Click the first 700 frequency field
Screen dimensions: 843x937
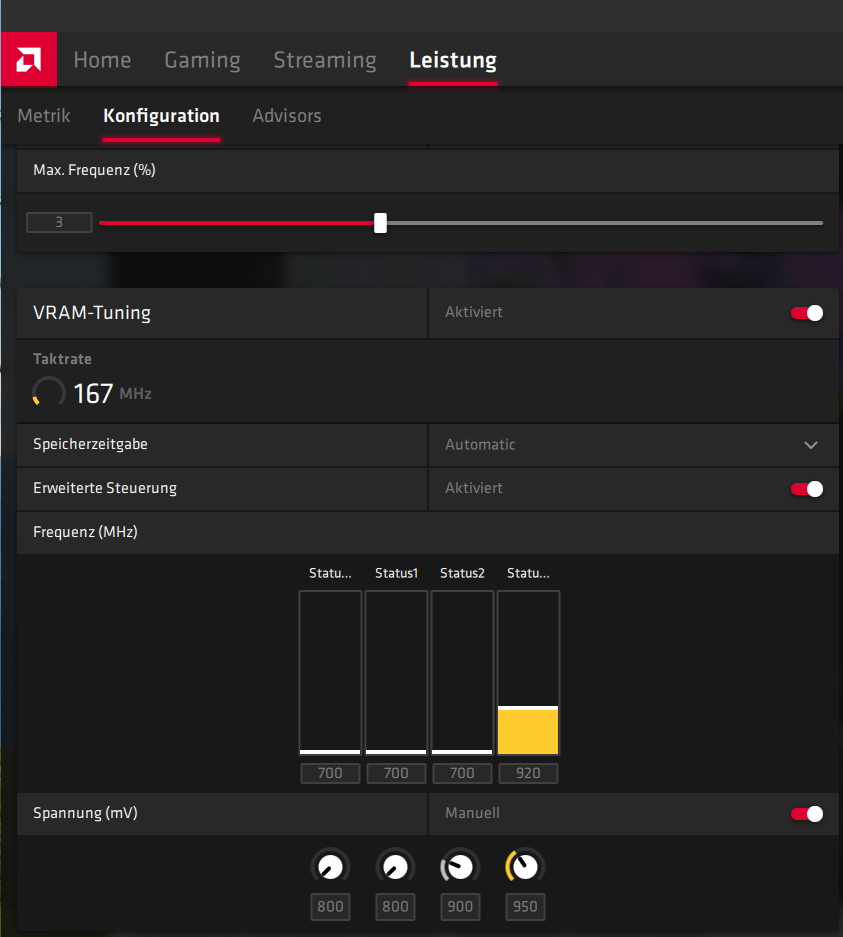[x=330, y=773]
